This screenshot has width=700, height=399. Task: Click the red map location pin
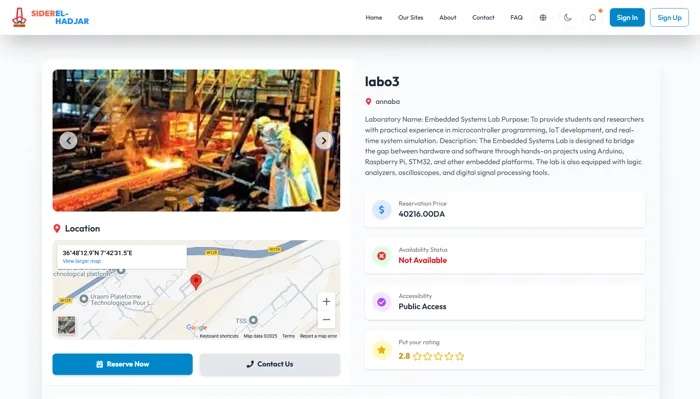coord(196,282)
